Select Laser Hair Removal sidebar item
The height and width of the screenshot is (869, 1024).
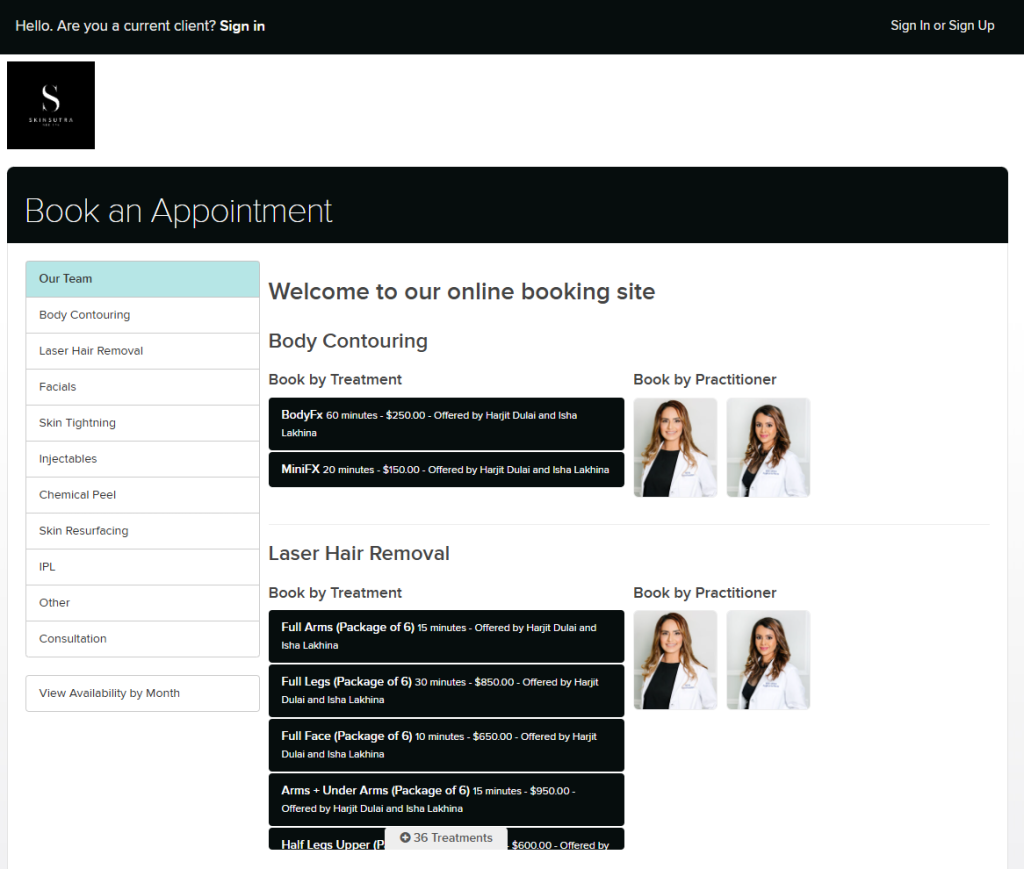(142, 351)
